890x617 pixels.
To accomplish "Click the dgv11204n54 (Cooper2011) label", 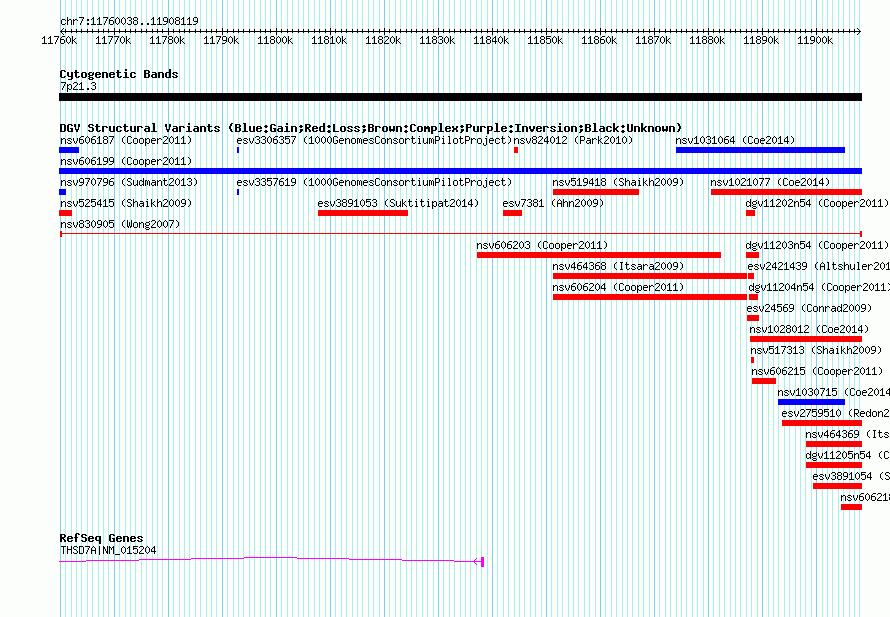I will (818, 287).
